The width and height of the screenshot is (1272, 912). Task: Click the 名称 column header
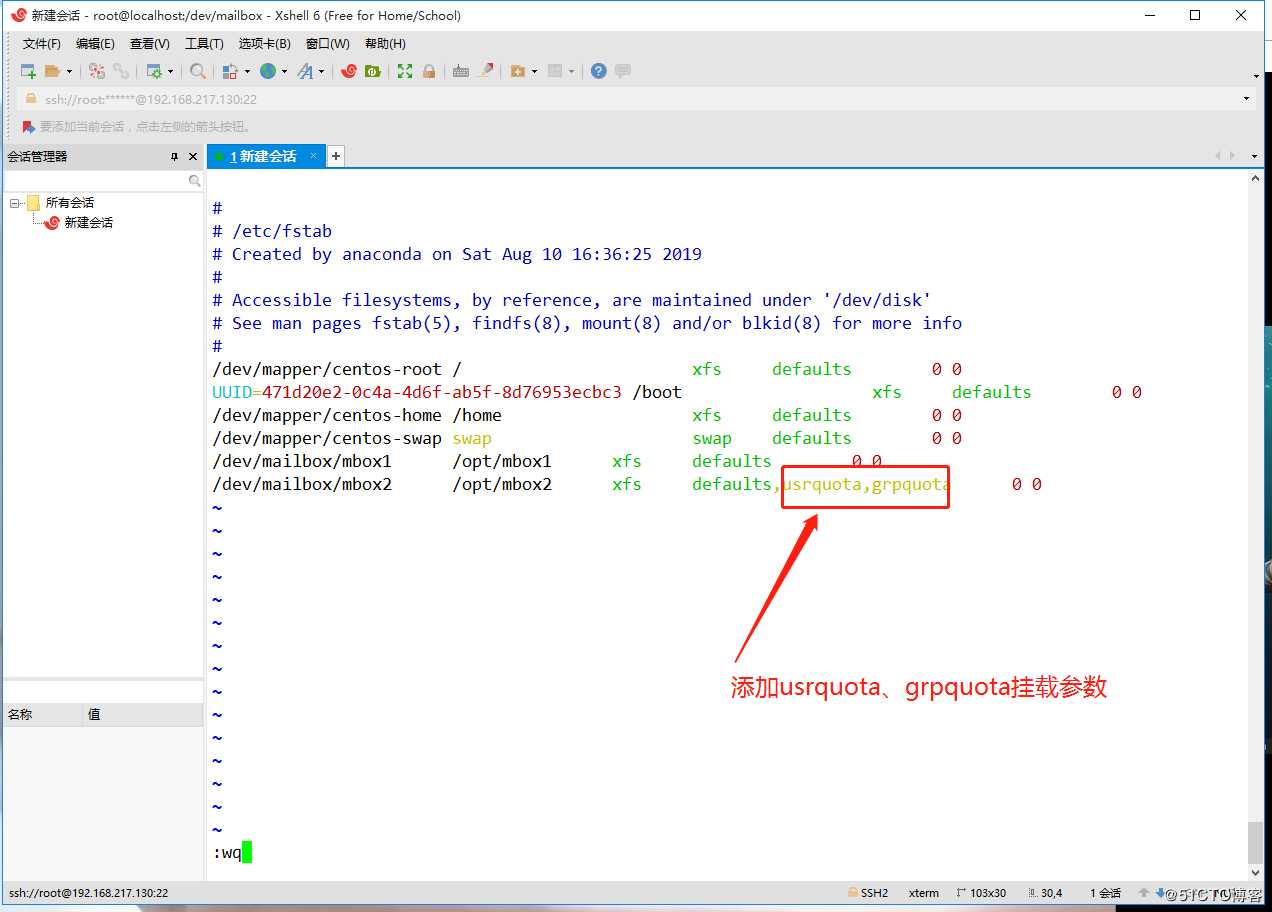(x=43, y=715)
